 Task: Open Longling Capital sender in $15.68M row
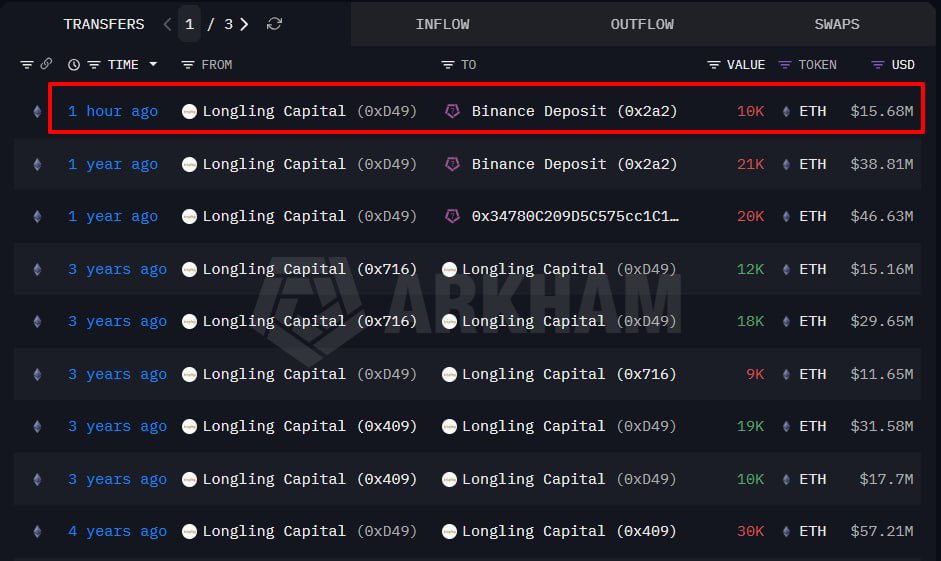[309, 112]
